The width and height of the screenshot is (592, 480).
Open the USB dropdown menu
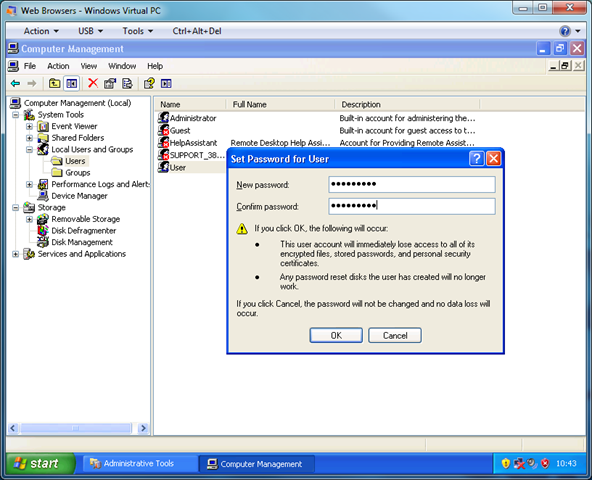click(90, 31)
